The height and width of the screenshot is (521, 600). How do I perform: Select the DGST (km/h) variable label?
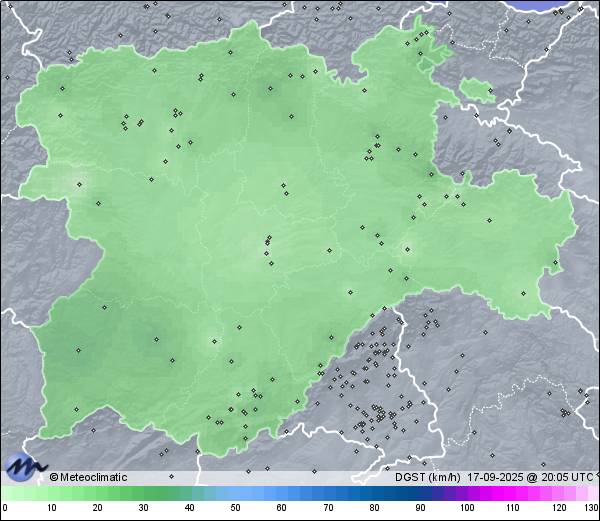(x=428, y=477)
